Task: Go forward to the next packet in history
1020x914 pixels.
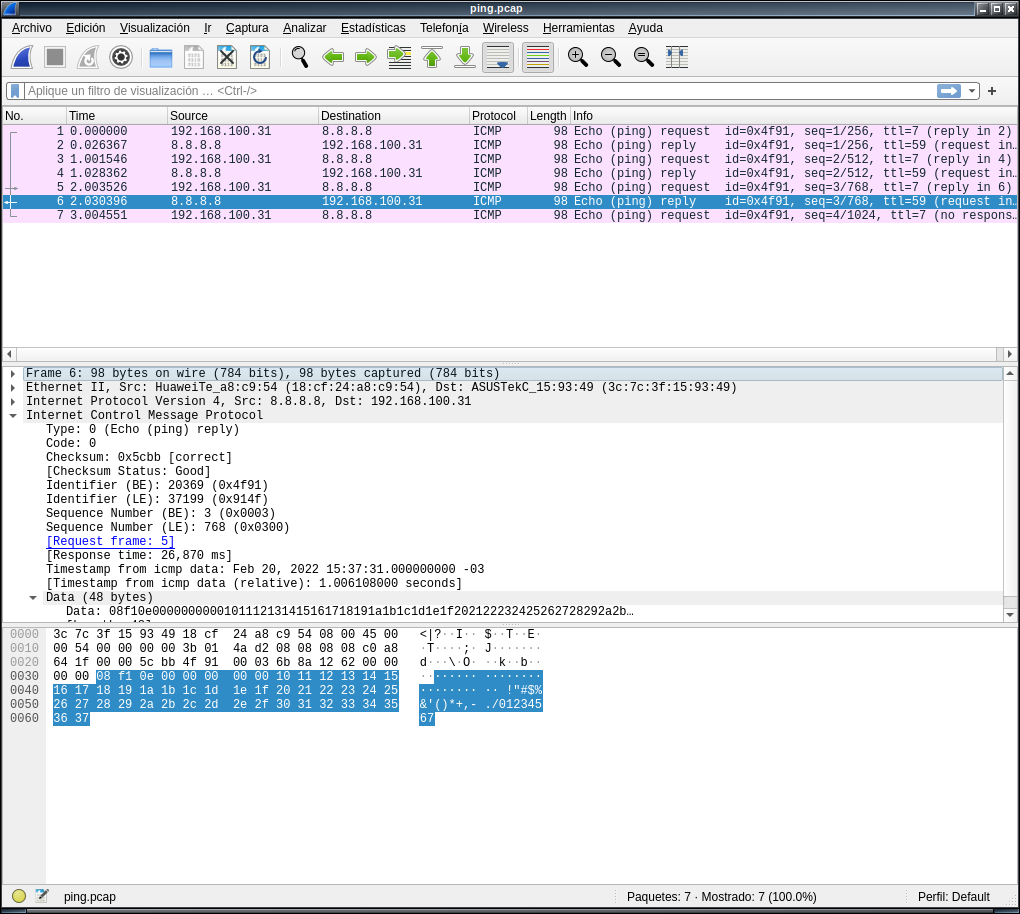Action: [x=366, y=57]
